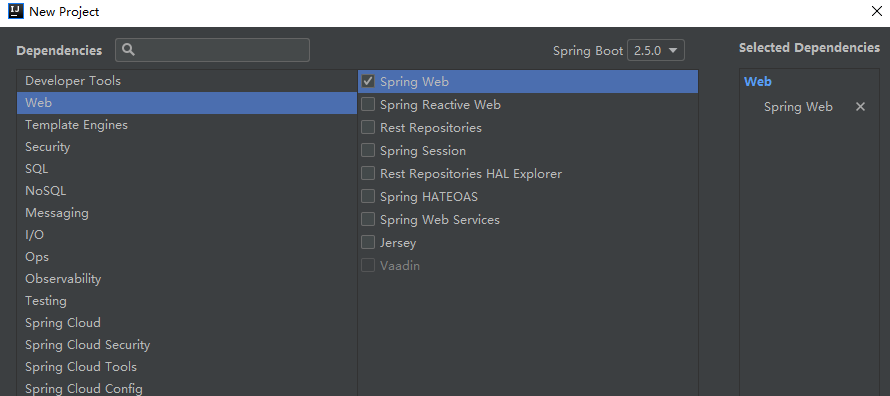Click the search magnifier icon

[x=128, y=50]
